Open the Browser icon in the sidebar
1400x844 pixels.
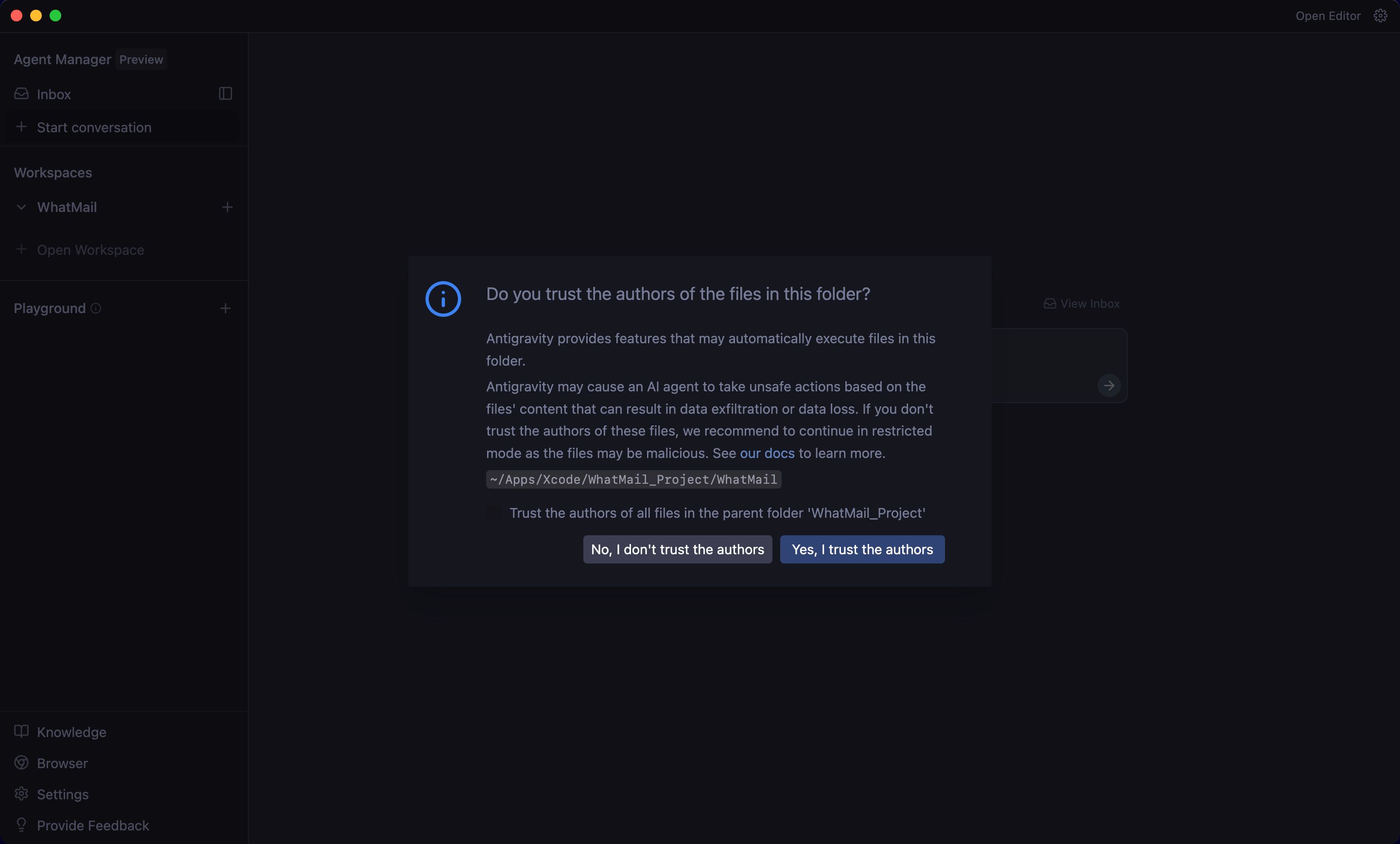point(21,763)
